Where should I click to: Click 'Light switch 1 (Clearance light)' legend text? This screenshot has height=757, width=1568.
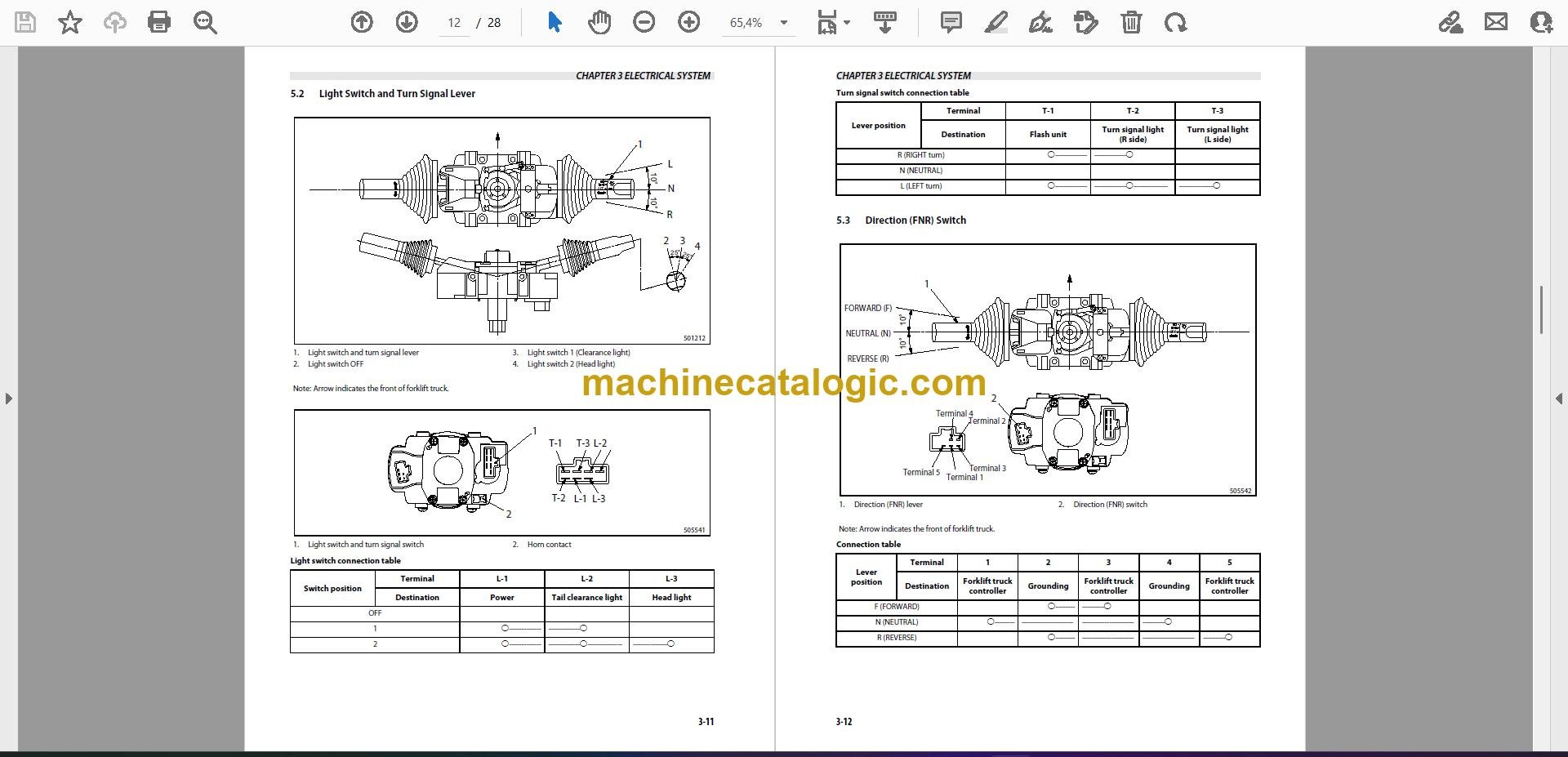578,353
